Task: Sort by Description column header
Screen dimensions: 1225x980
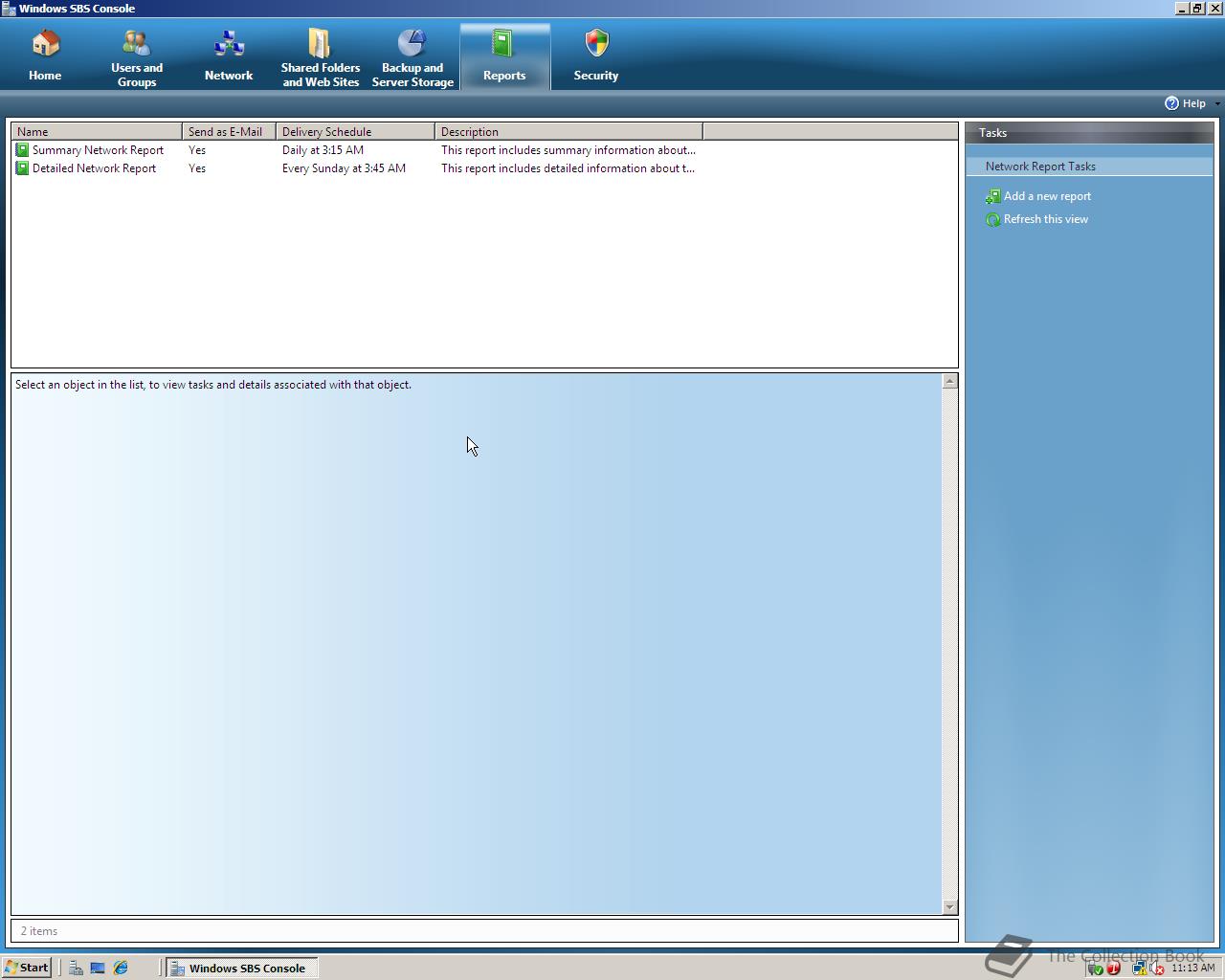Action: (x=568, y=131)
